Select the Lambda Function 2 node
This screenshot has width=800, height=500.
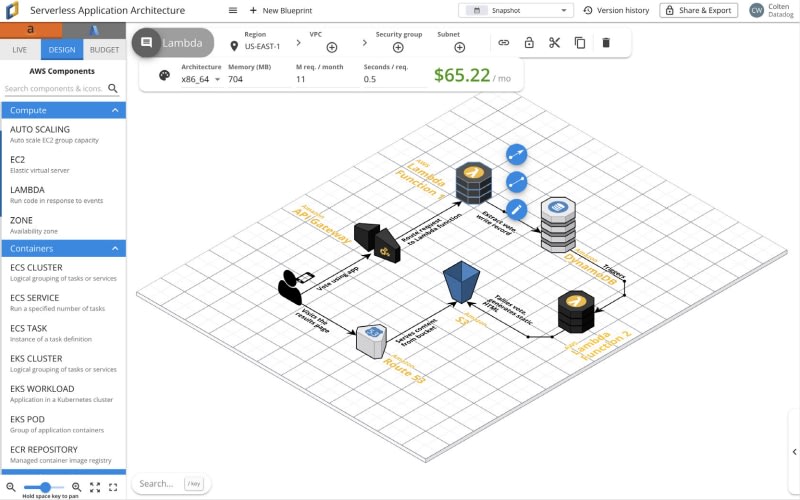(x=576, y=311)
